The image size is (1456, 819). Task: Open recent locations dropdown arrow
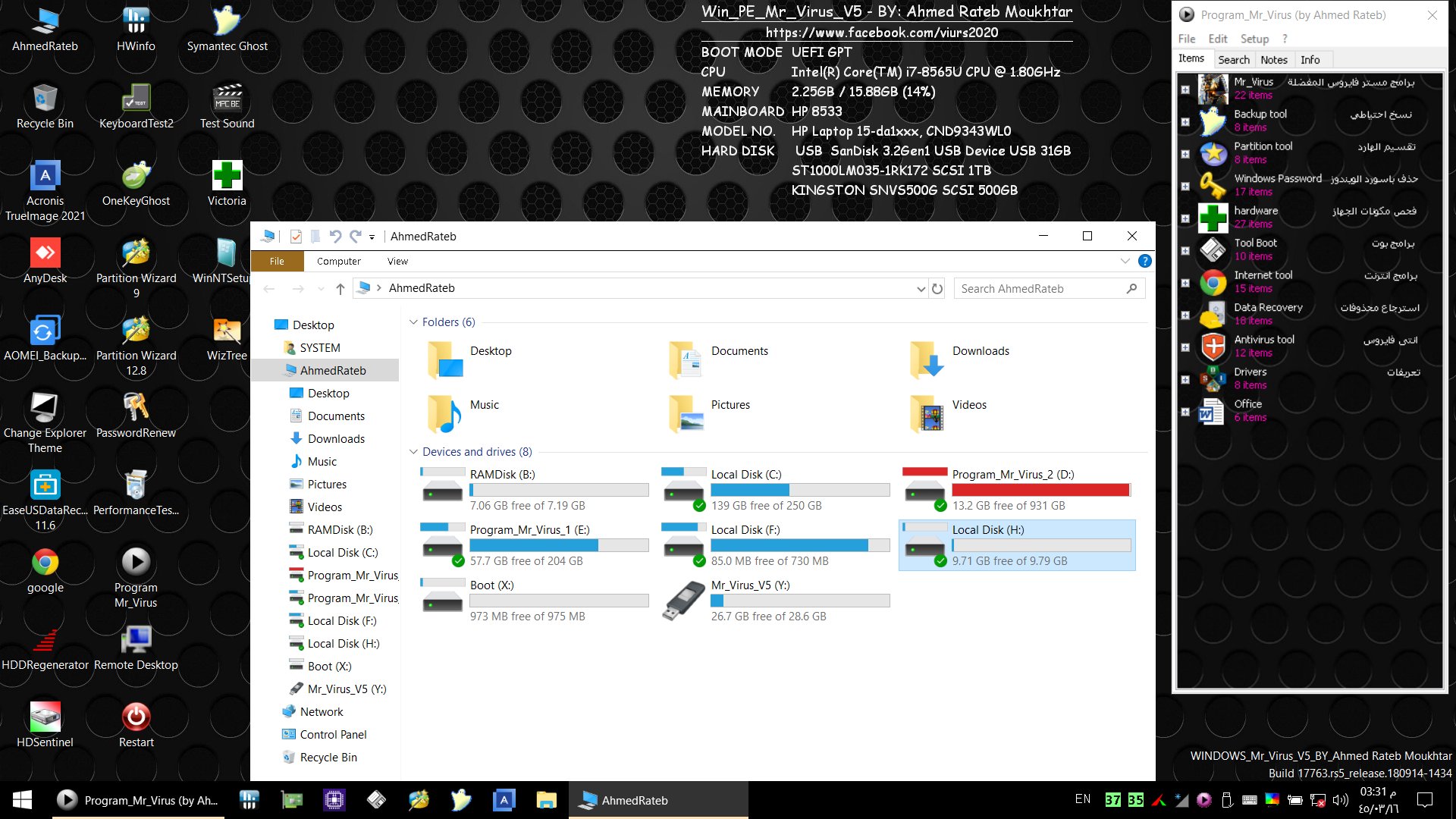click(321, 289)
